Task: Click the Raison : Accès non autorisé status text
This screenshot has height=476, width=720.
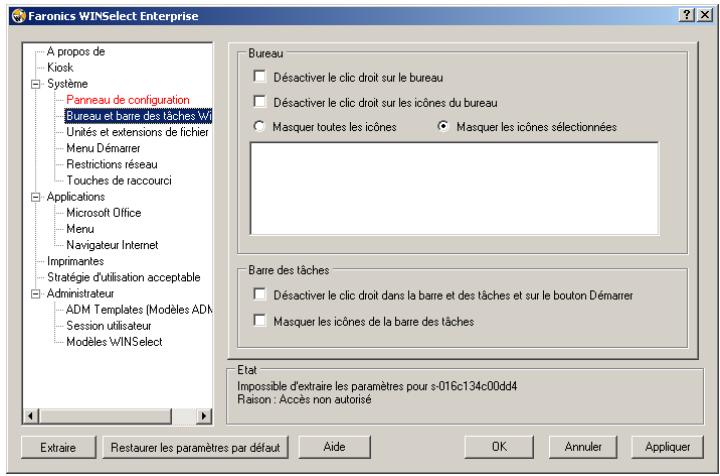Action: coord(304,399)
